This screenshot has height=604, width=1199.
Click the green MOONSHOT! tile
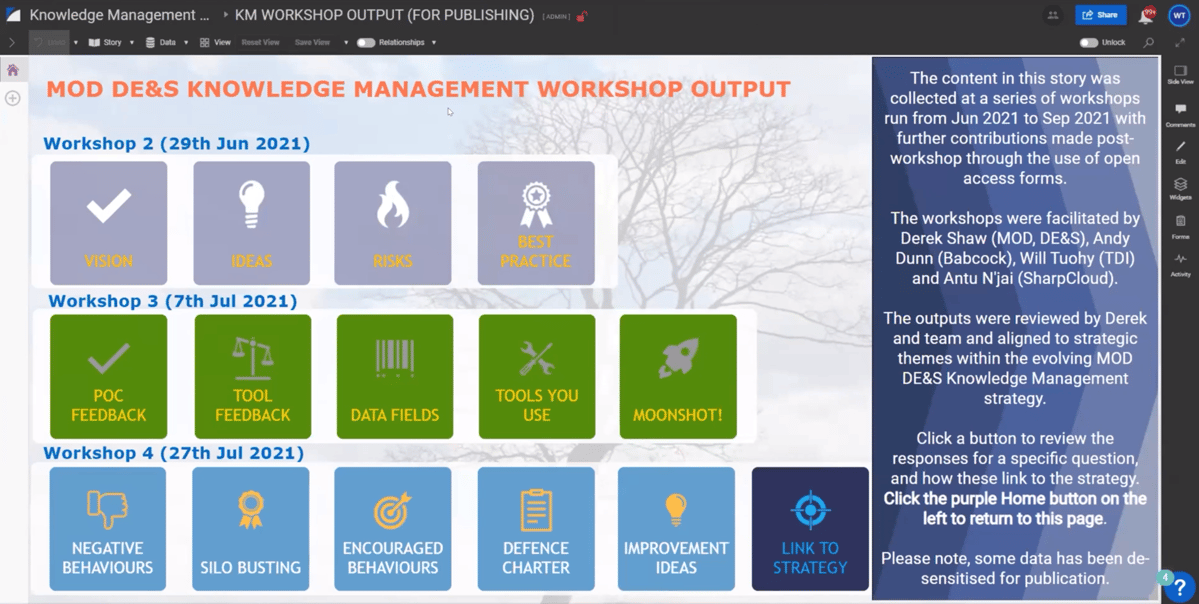pos(678,376)
